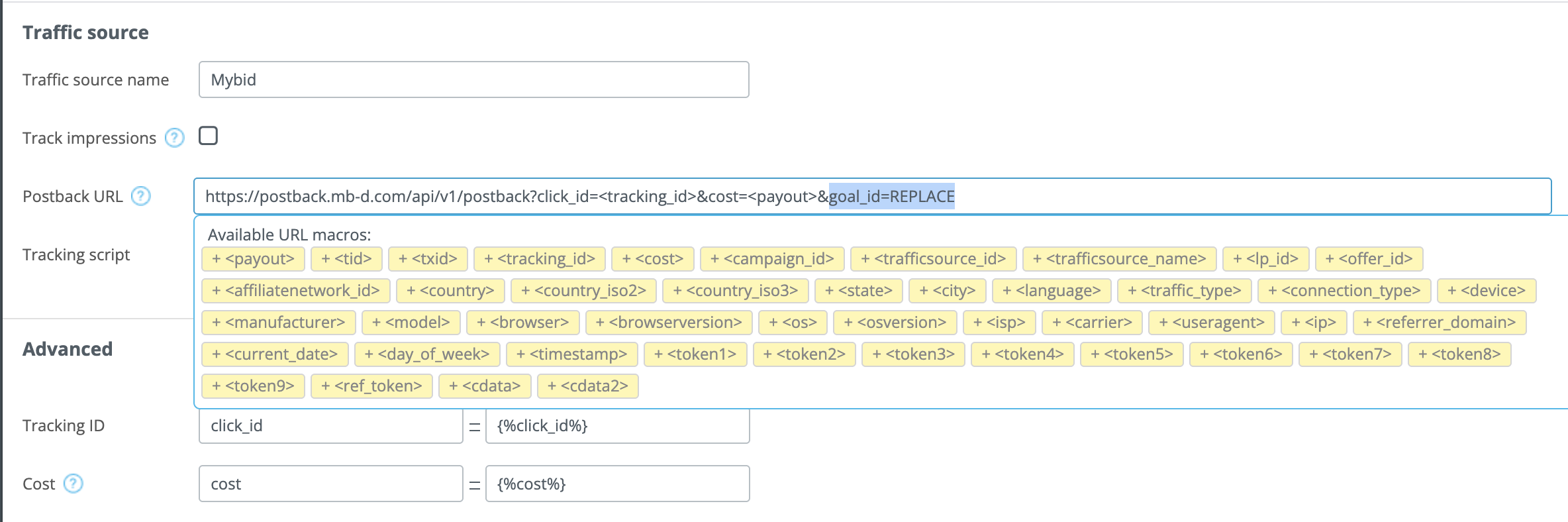Screen dimensions: 1568x522
Task: Click the Cost help icon
Action: point(73,484)
